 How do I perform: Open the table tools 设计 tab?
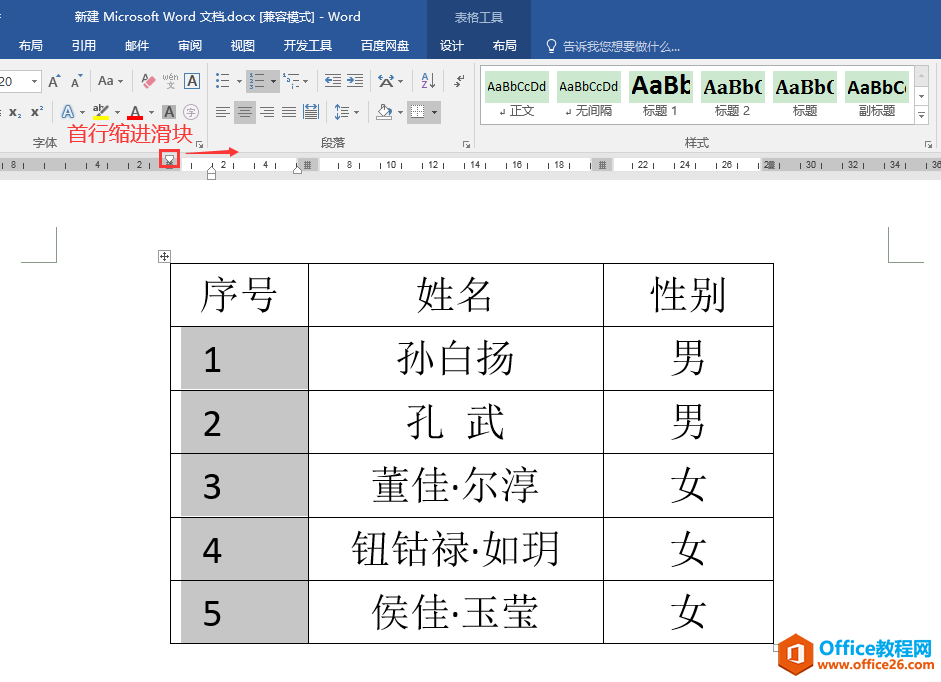451,46
